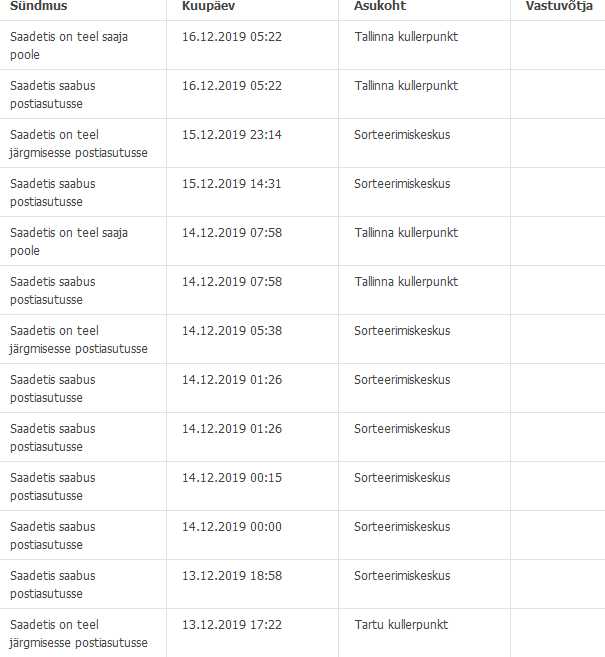Click Tallinna kullerpunkt in the first row
Screen dimensions: 605x657
406,37
